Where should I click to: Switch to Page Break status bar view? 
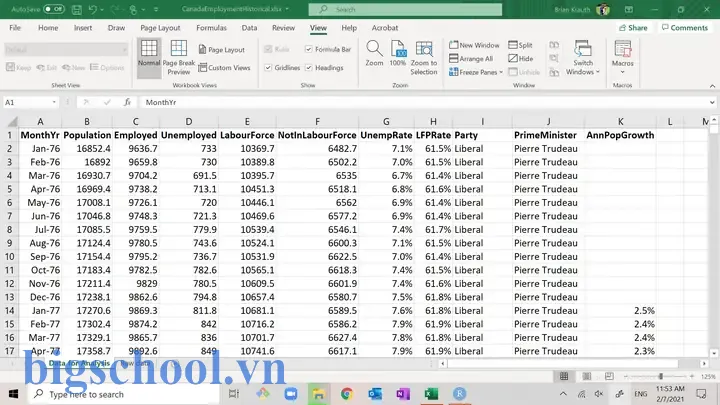(x=609, y=377)
